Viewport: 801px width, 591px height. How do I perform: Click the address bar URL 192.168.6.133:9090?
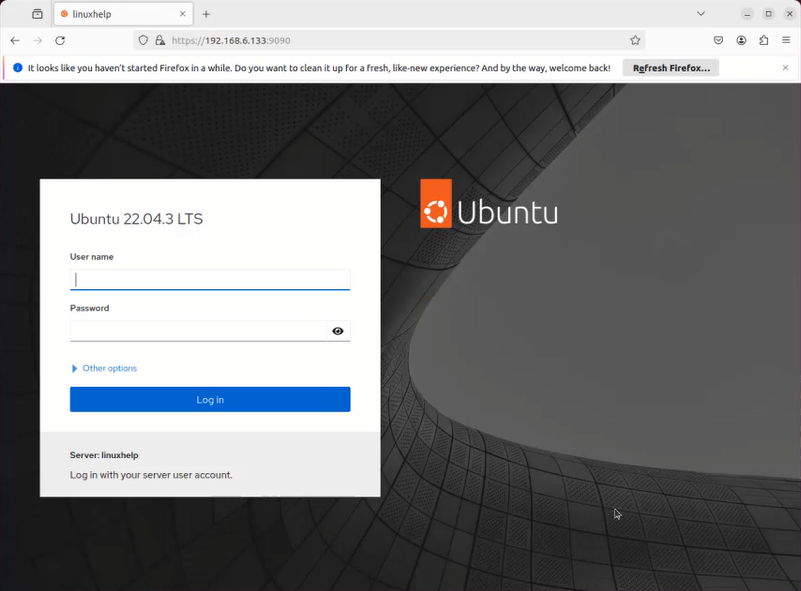tap(231, 40)
